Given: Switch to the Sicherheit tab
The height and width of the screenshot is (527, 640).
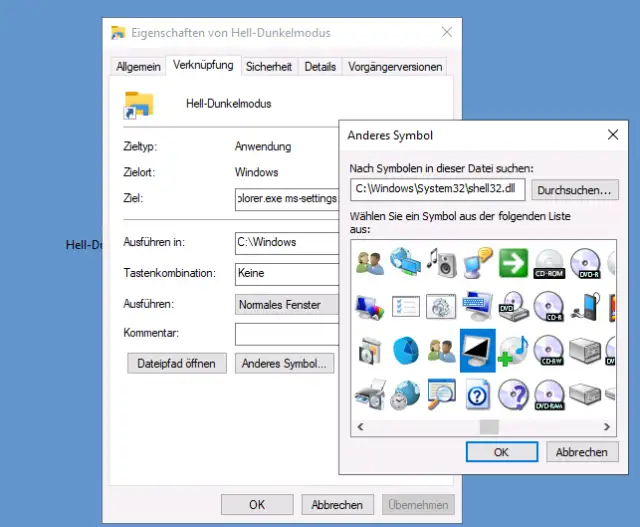Looking at the screenshot, I should tap(268, 67).
